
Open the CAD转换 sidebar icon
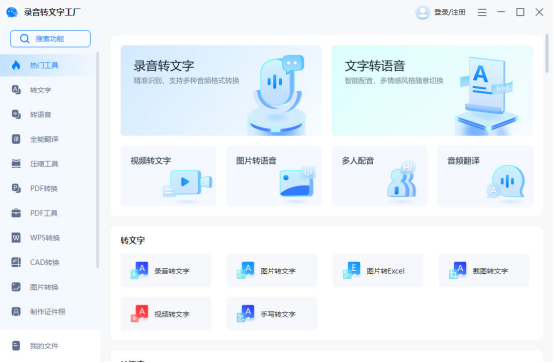16,262
